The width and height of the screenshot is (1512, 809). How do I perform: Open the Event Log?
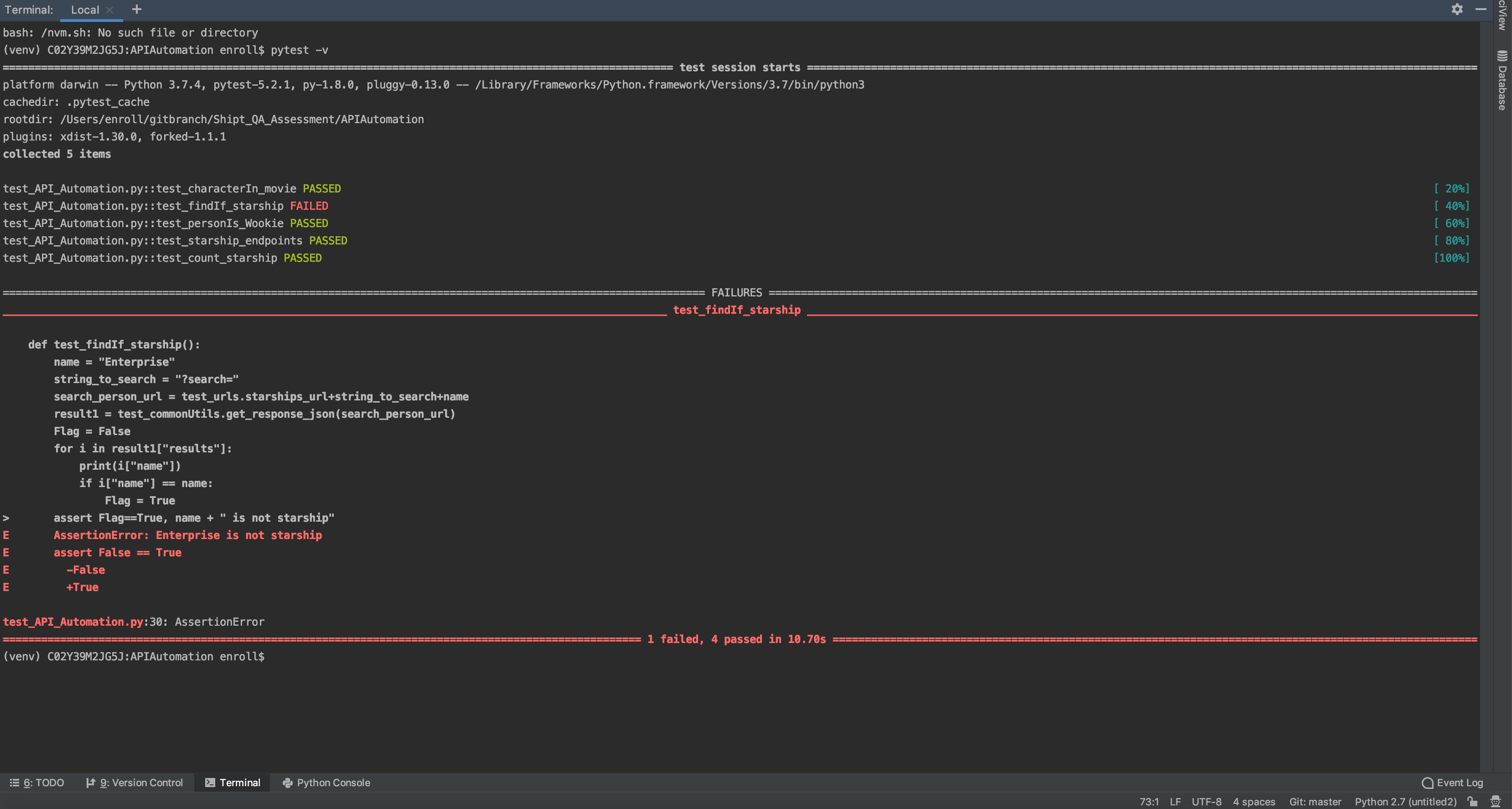click(1452, 783)
